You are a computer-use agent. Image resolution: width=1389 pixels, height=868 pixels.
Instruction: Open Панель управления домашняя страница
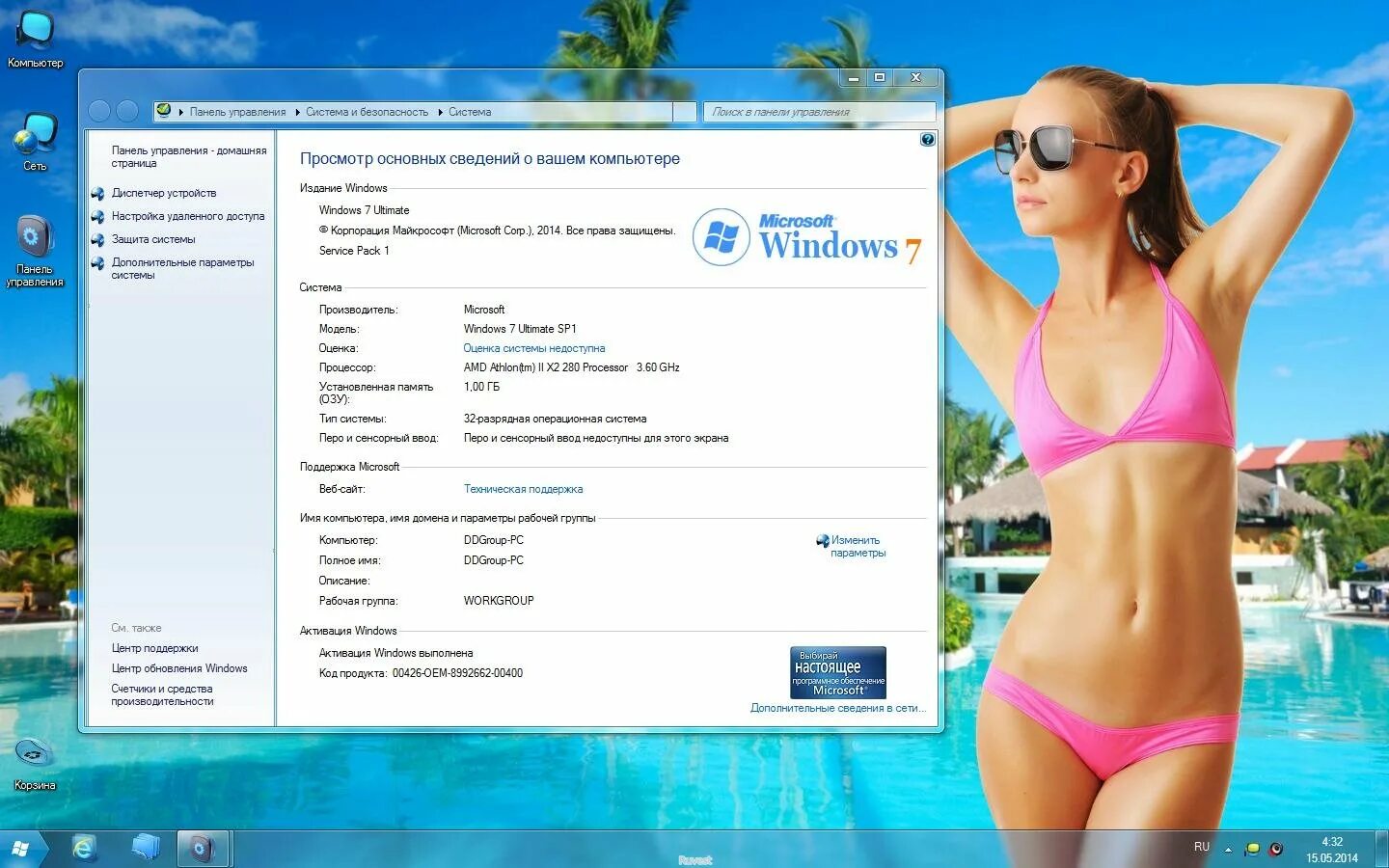188,156
